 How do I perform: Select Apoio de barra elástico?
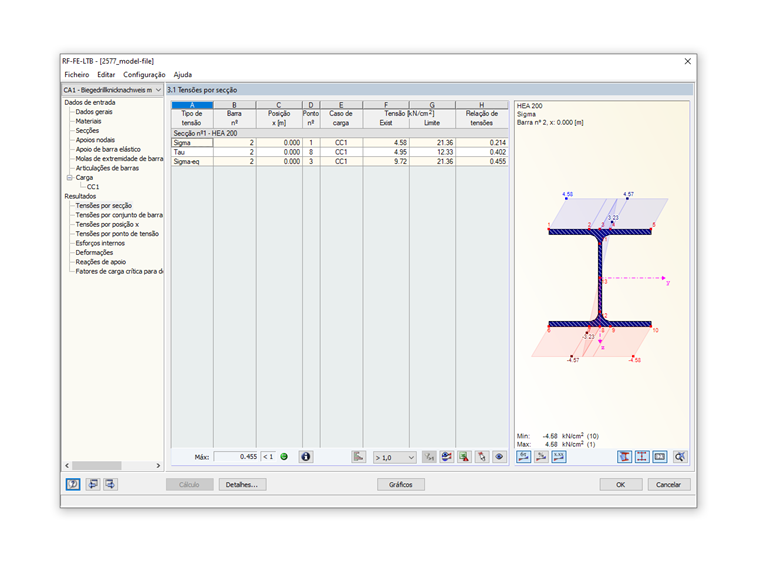[108, 149]
